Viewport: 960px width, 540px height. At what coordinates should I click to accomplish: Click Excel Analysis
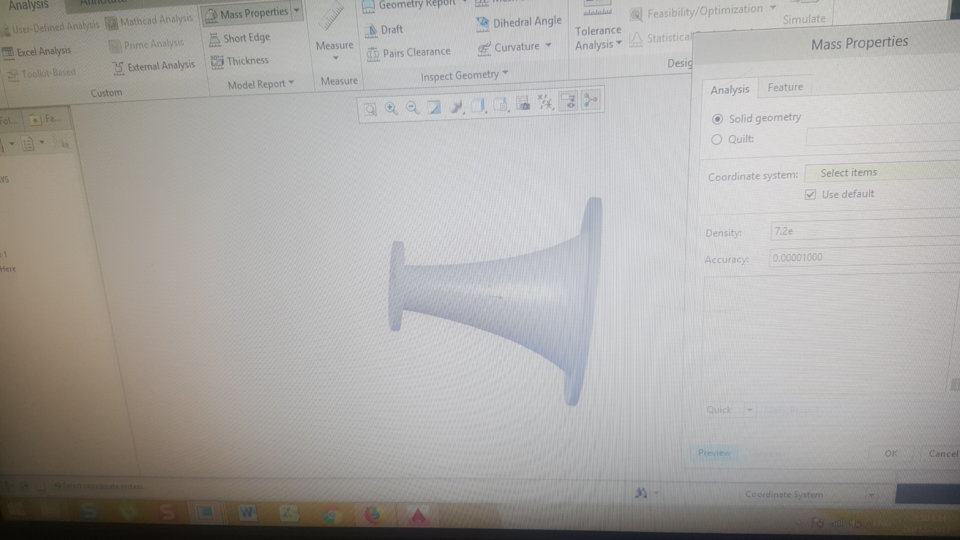37,51
